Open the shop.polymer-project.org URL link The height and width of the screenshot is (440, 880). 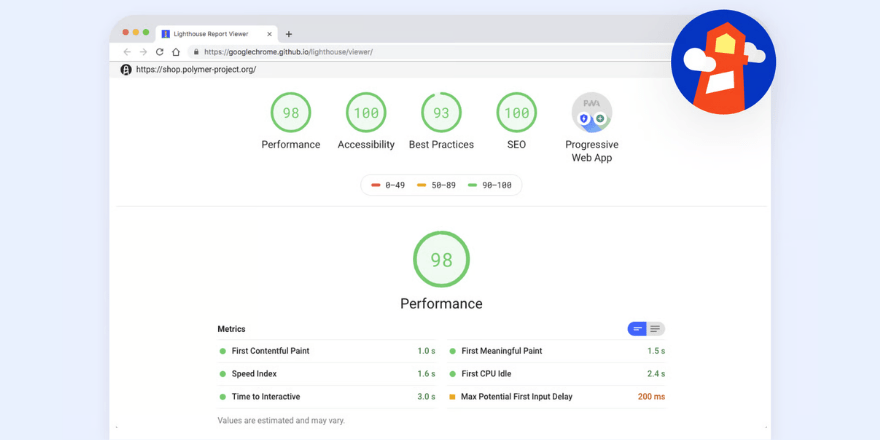pos(196,70)
